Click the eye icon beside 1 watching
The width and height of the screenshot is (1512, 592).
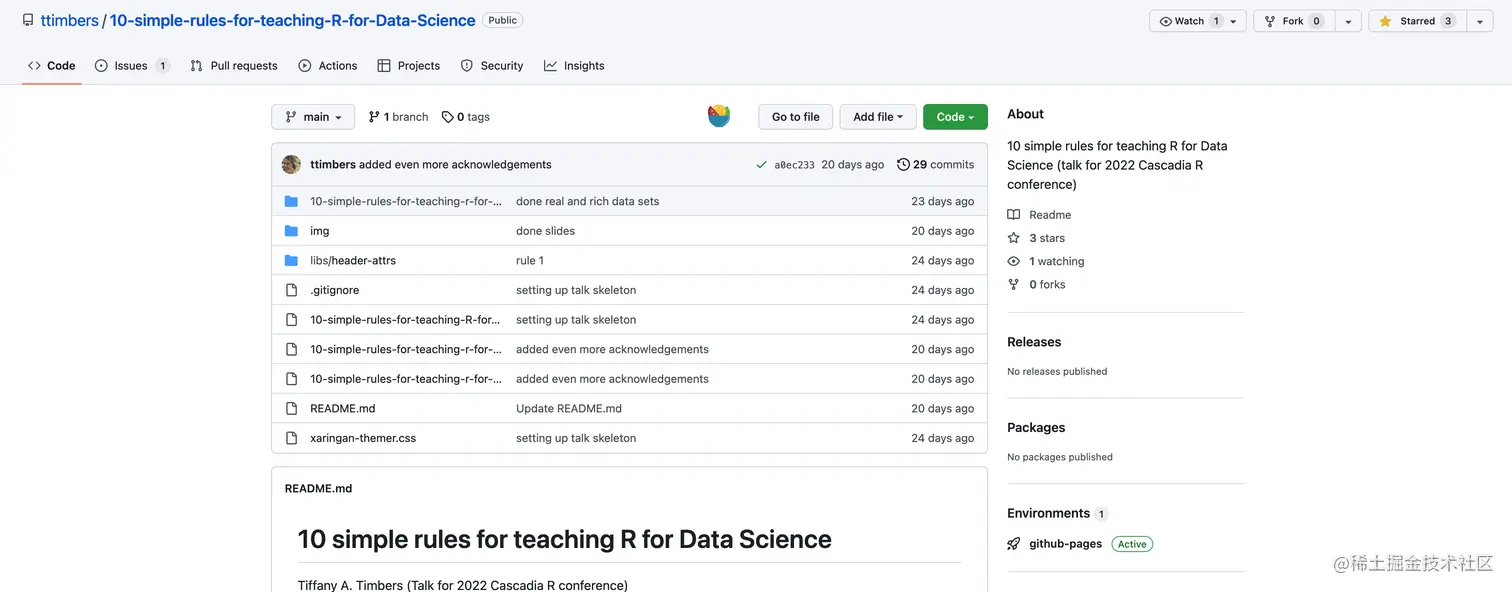pos(1013,261)
